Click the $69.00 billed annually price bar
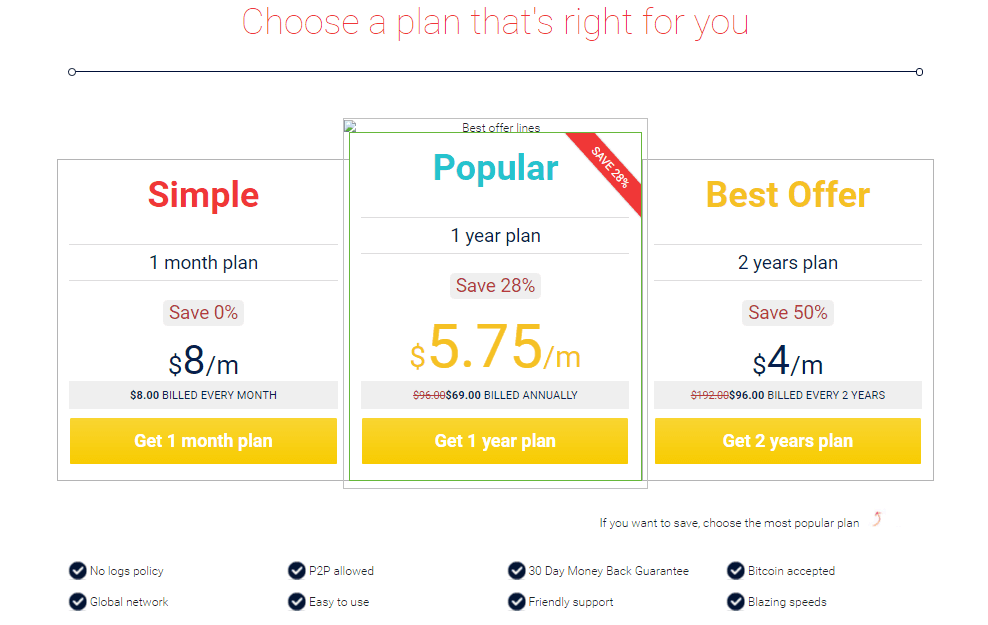 pos(495,395)
